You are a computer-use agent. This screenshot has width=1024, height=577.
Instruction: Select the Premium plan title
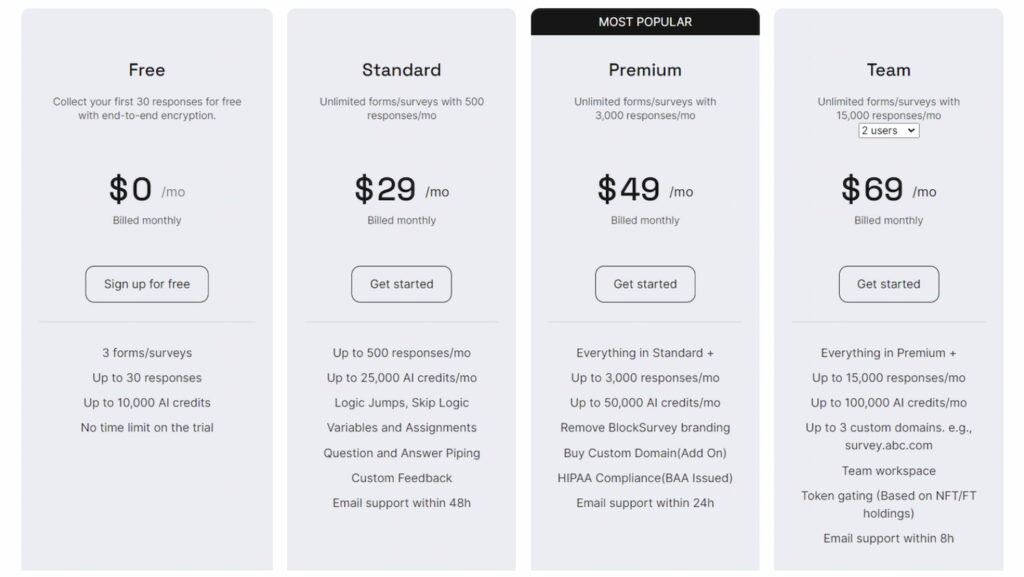click(645, 70)
